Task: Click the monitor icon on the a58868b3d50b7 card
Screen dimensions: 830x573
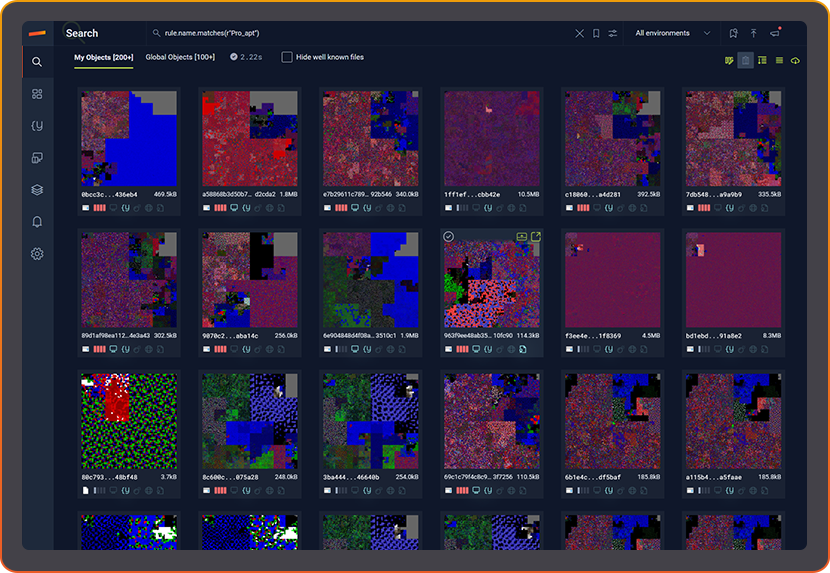Action: click(234, 208)
